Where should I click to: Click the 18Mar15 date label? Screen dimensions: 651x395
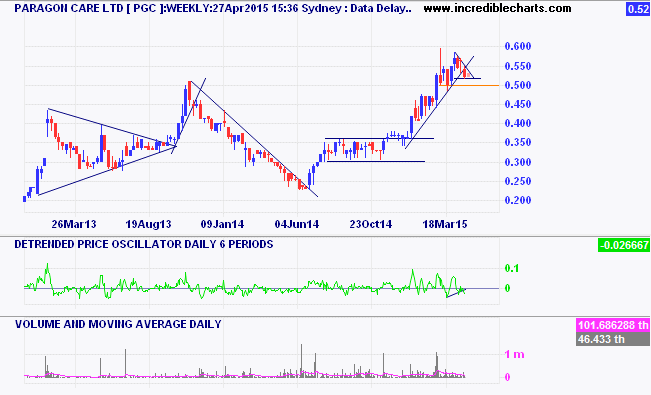coord(445,224)
